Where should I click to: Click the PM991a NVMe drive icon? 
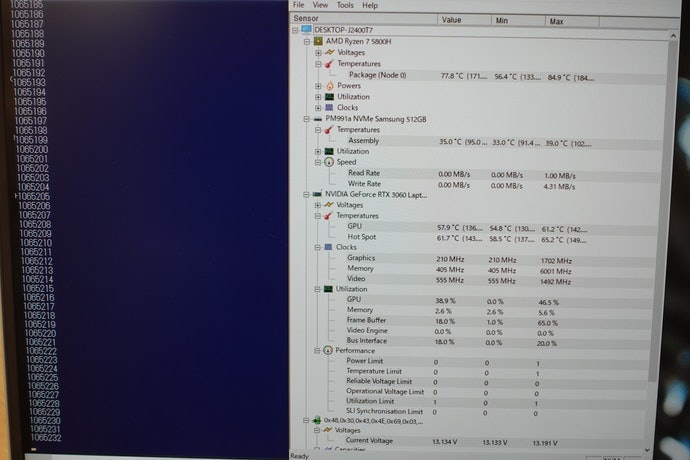[x=318, y=119]
